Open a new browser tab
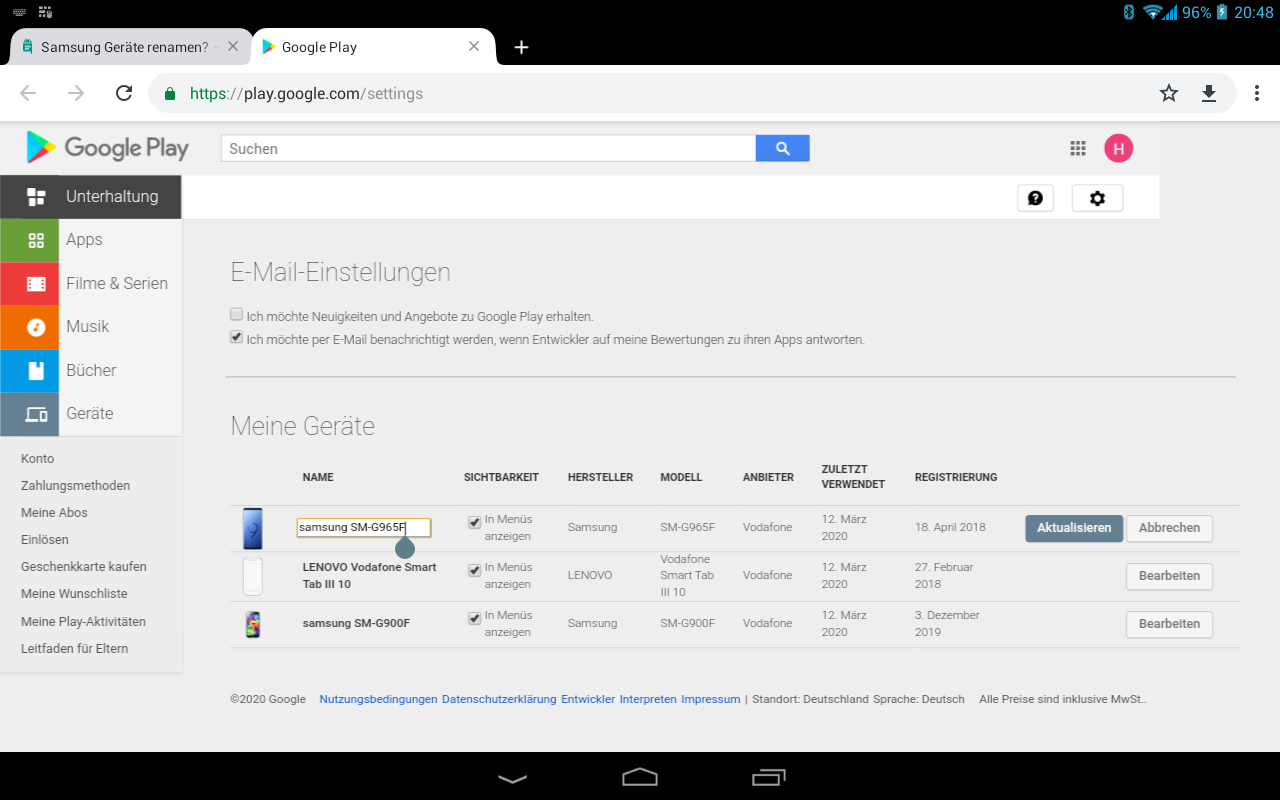The height and width of the screenshot is (800, 1280). 521,47
